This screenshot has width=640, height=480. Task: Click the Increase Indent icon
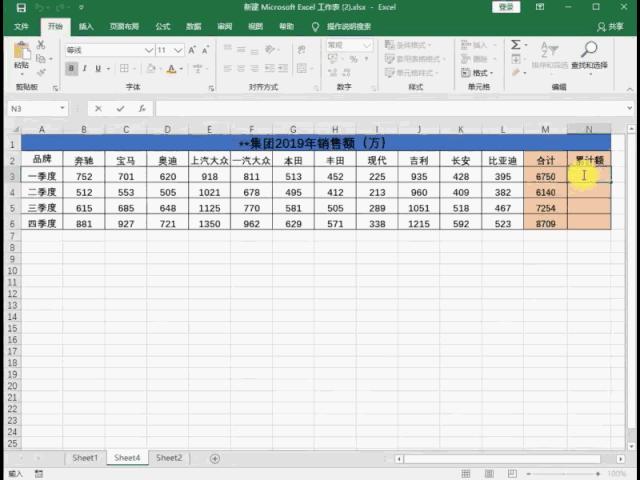pyautogui.click(x=283, y=69)
